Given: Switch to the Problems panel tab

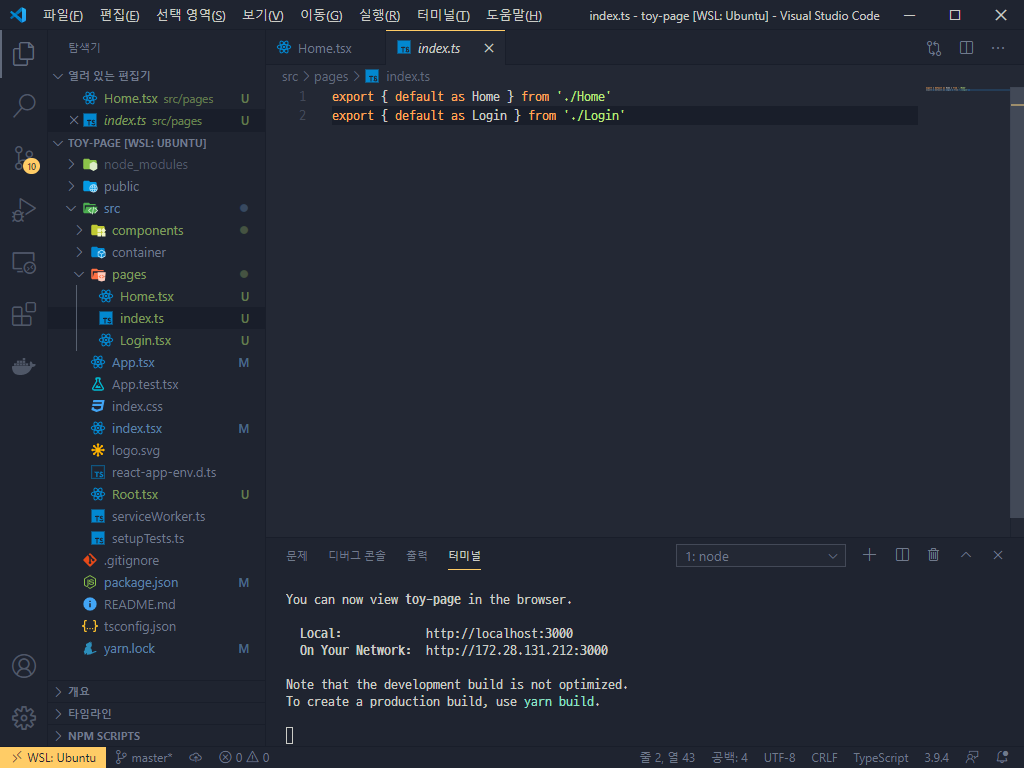Looking at the screenshot, I should (296, 556).
